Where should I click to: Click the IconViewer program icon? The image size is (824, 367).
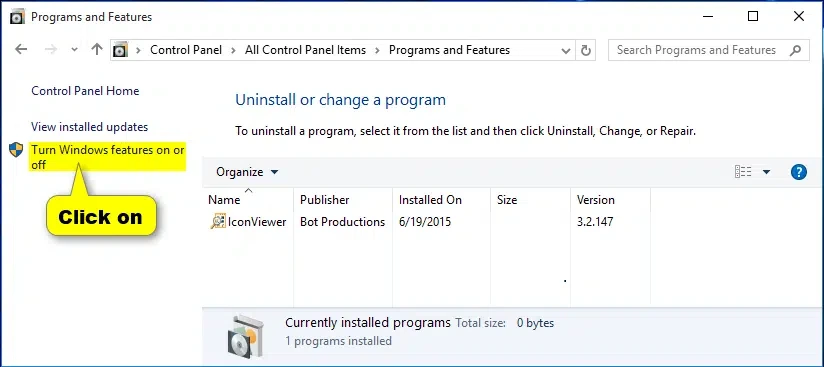pos(218,222)
